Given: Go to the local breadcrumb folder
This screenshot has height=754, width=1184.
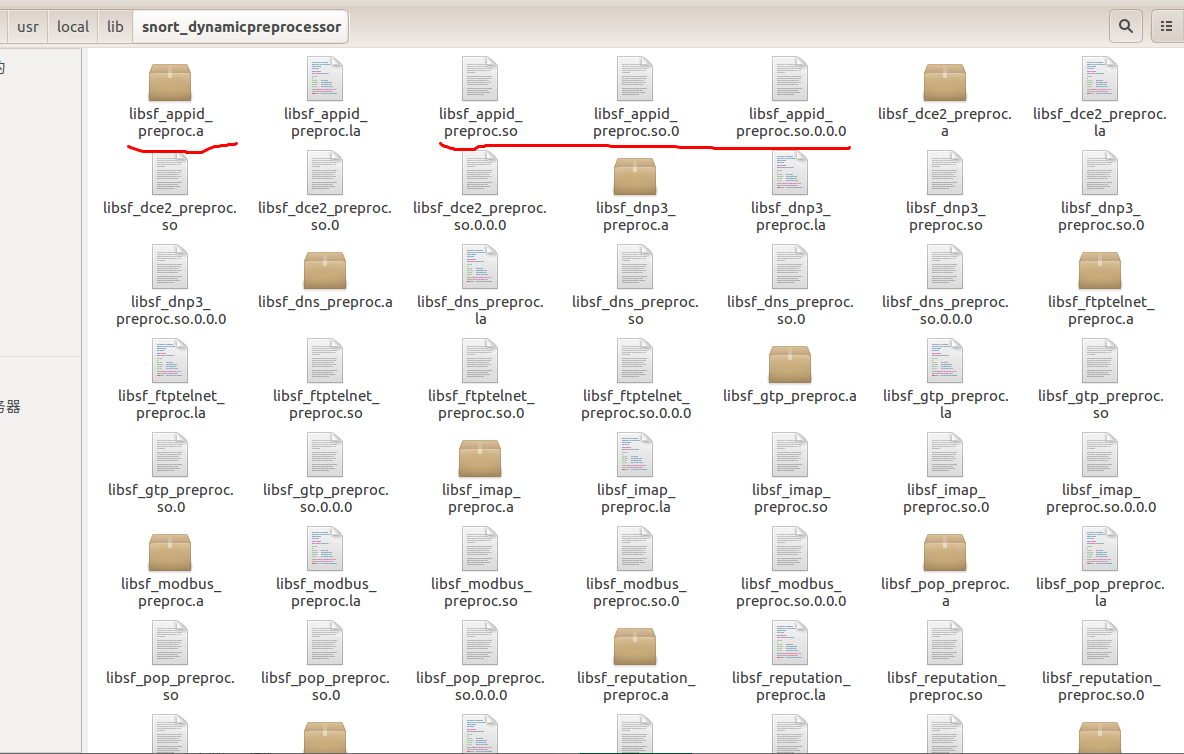Looking at the screenshot, I should 72,26.
